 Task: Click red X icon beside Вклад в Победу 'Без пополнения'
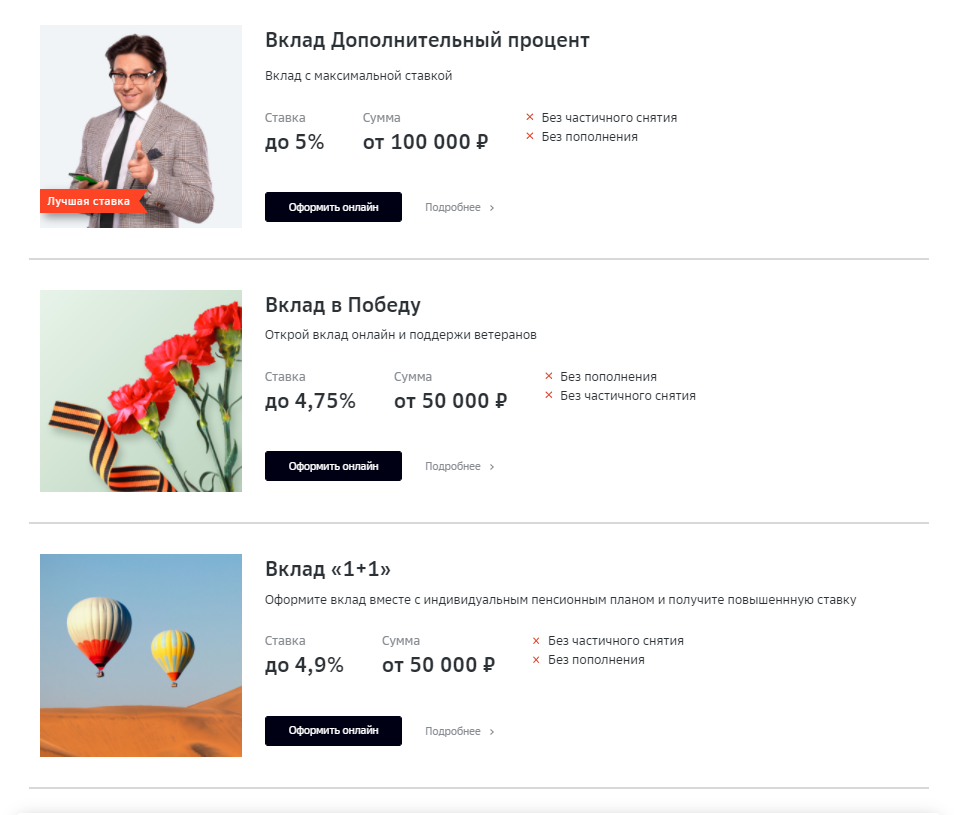[x=549, y=377]
